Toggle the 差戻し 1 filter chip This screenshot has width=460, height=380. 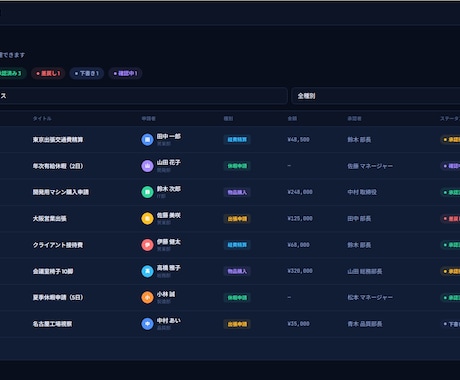click(48, 73)
